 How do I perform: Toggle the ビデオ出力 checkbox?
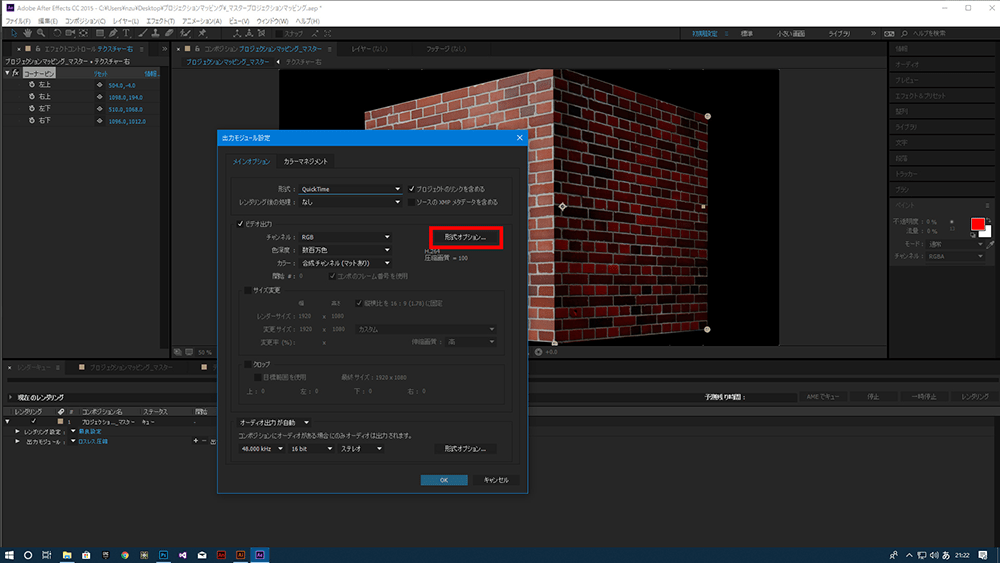pos(238,224)
